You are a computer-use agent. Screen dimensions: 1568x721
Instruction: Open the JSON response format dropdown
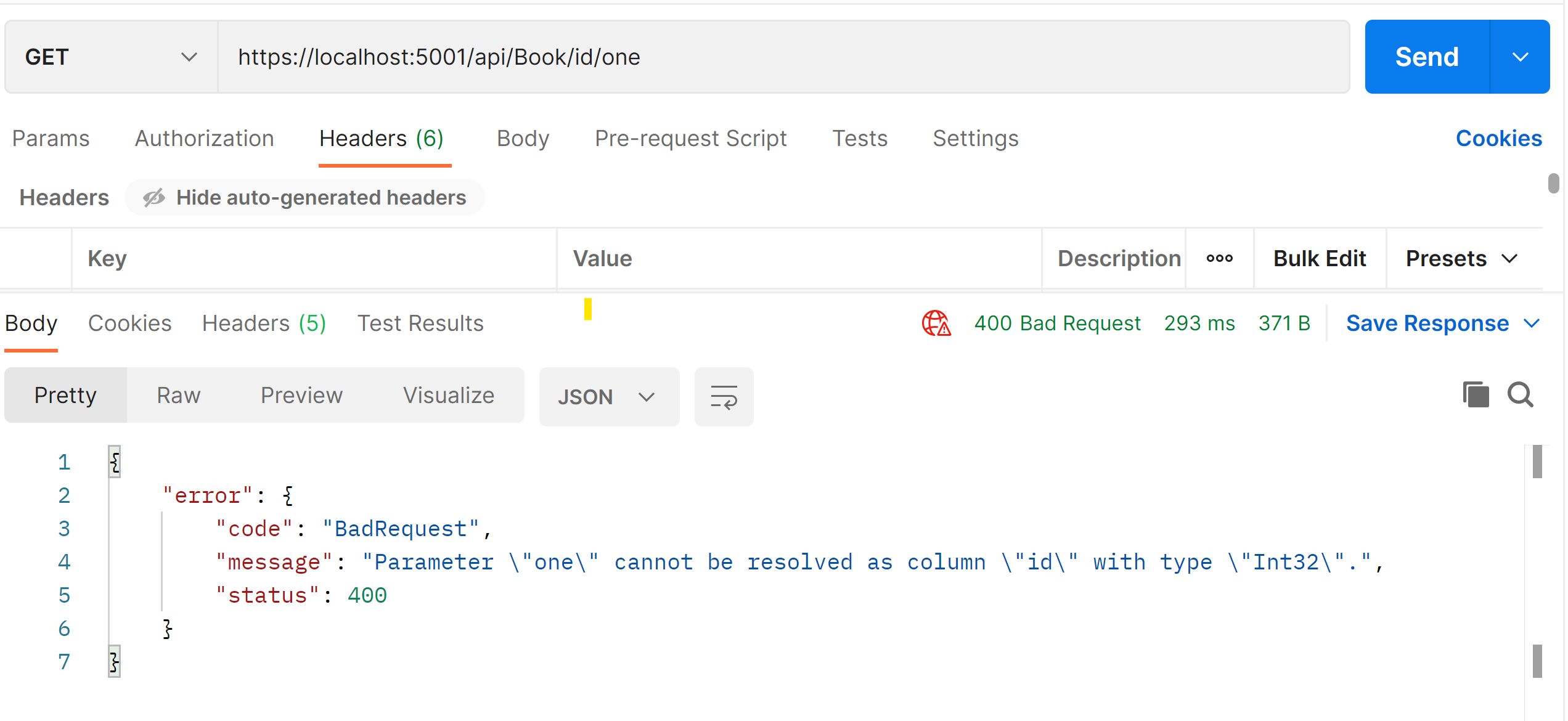(x=608, y=397)
